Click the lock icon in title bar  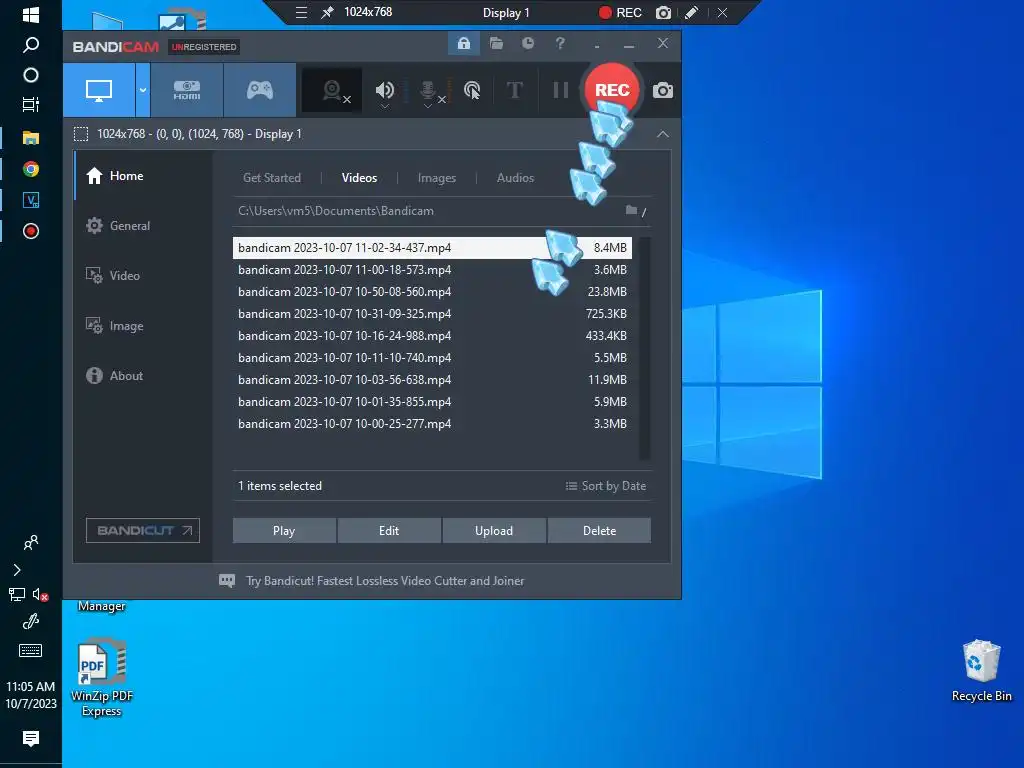(464, 44)
